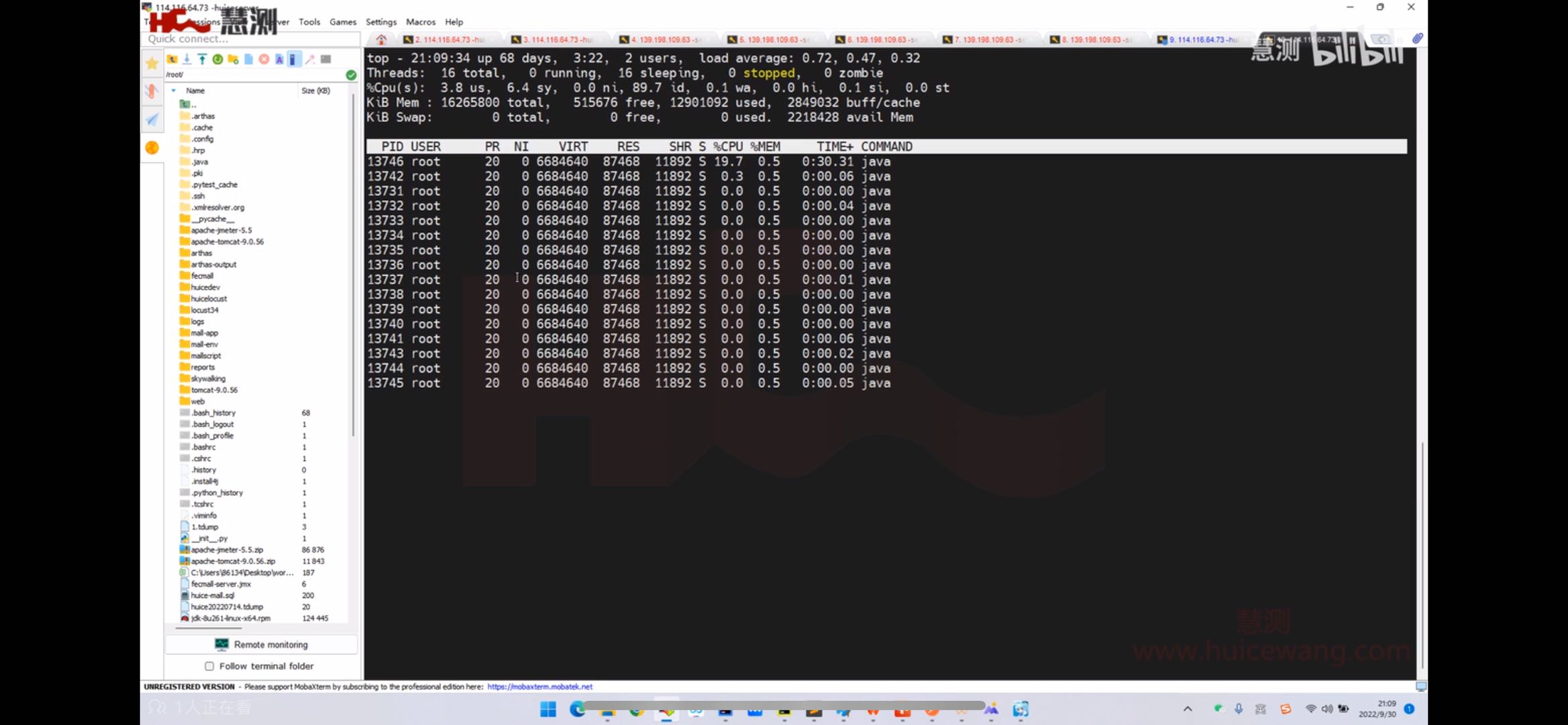Refresh the SFTP folder with green icon

[217, 59]
